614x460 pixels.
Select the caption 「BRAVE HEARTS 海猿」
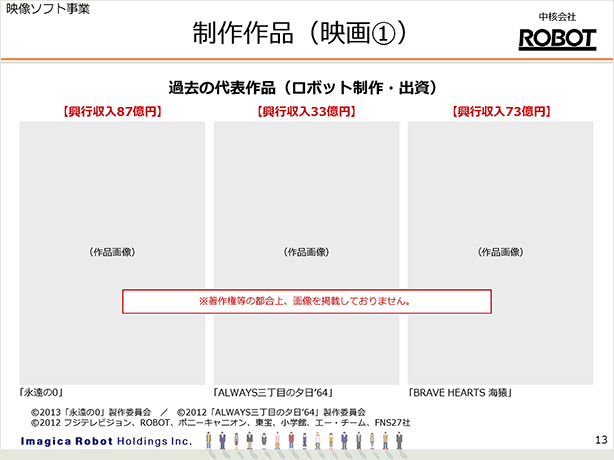point(460,392)
